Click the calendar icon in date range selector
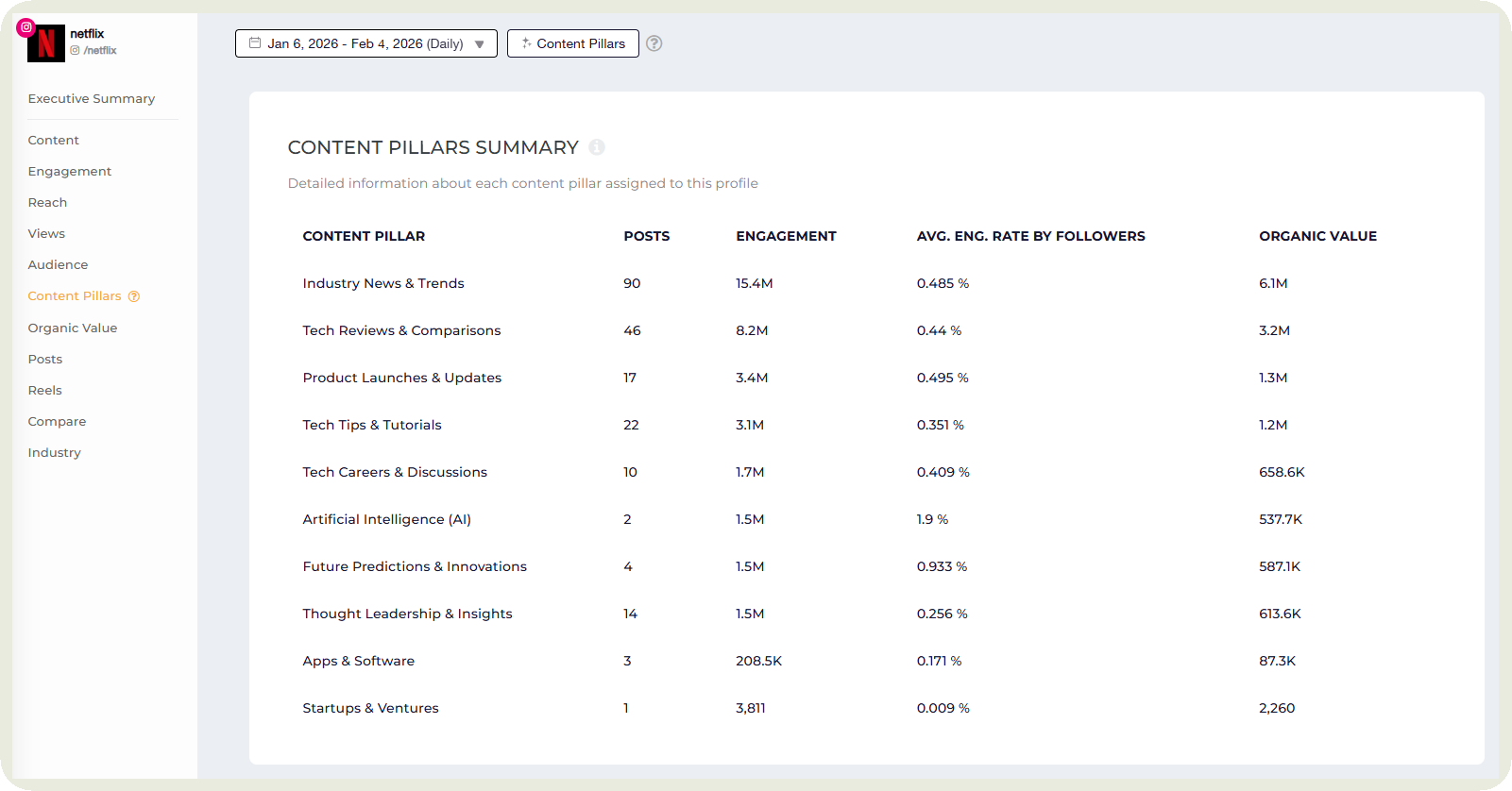1512x791 pixels. pos(255,42)
